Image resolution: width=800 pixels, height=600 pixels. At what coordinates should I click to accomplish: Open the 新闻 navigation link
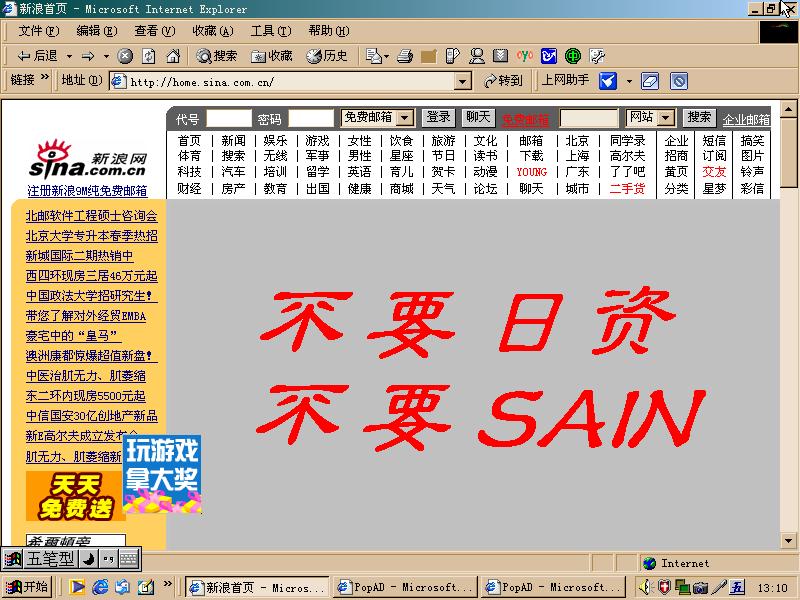[x=233, y=140]
